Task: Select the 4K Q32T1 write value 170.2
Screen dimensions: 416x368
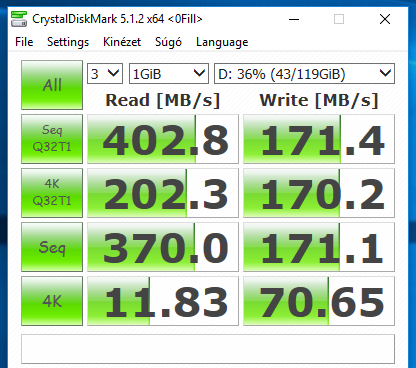Action: 319,193
